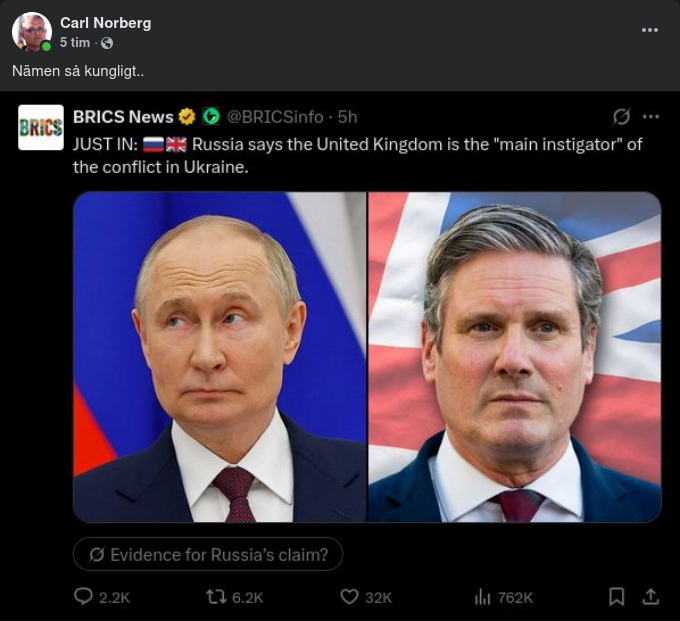Open the left photo with Russian flag
Screen dimensions: 680x621
pyautogui.click(x=220, y=357)
